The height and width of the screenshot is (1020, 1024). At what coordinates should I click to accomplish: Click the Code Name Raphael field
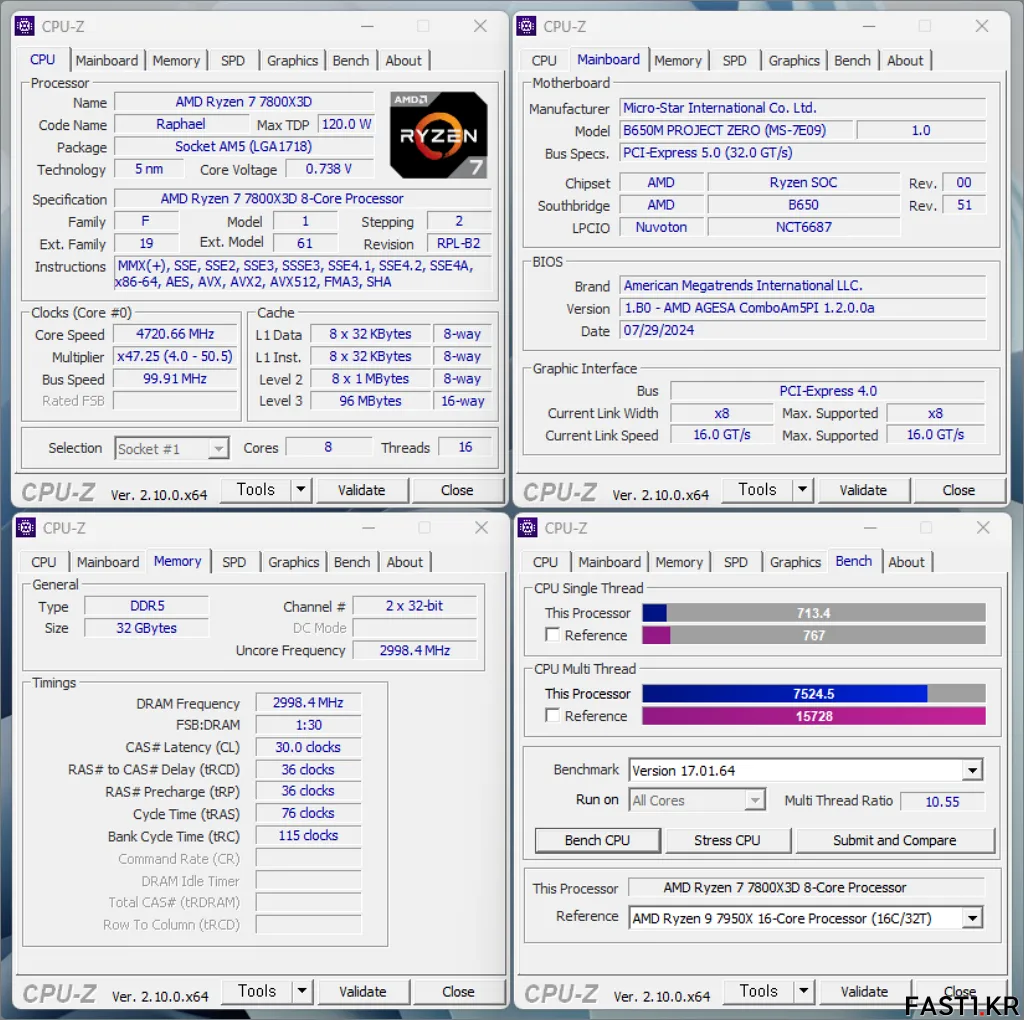[x=181, y=124]
